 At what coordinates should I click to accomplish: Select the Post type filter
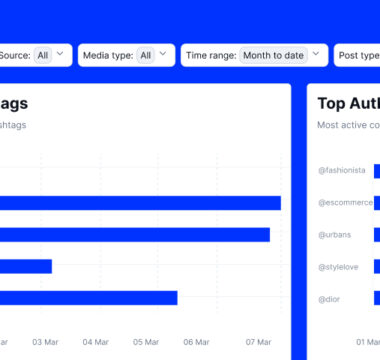(357, 55)
